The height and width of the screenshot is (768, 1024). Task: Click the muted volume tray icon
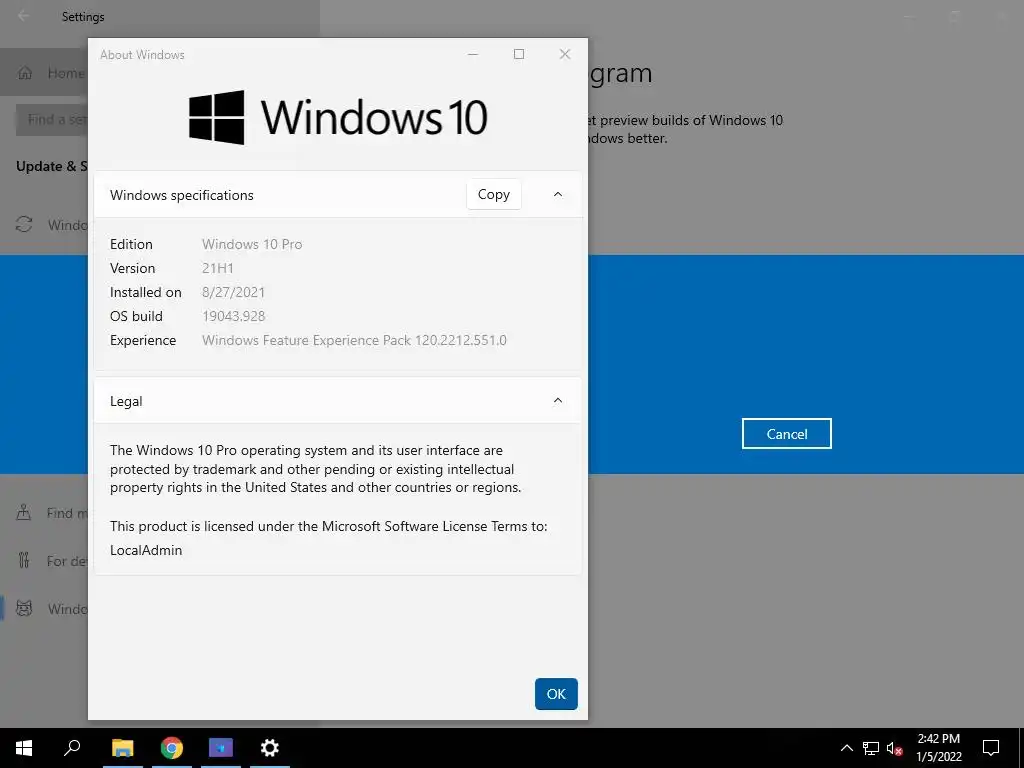pos(894,748)
